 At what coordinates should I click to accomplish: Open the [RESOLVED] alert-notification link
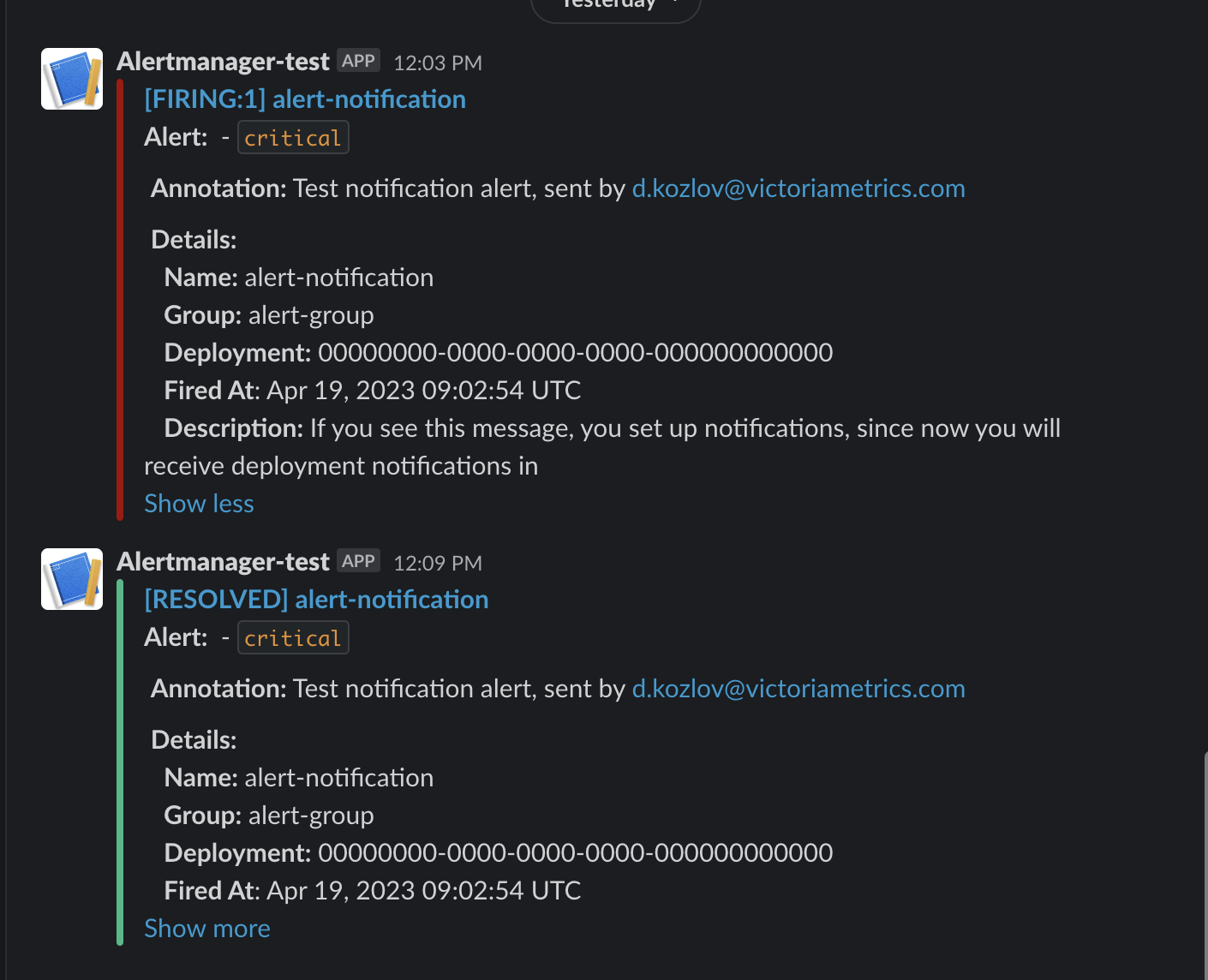(316, 600)
